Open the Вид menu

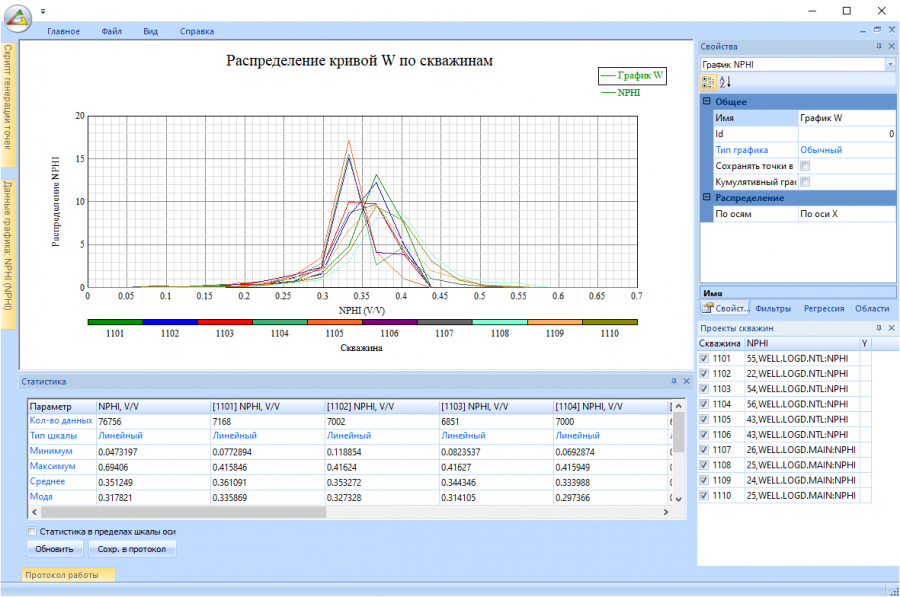pyautogui.click(x=150, y=31)
